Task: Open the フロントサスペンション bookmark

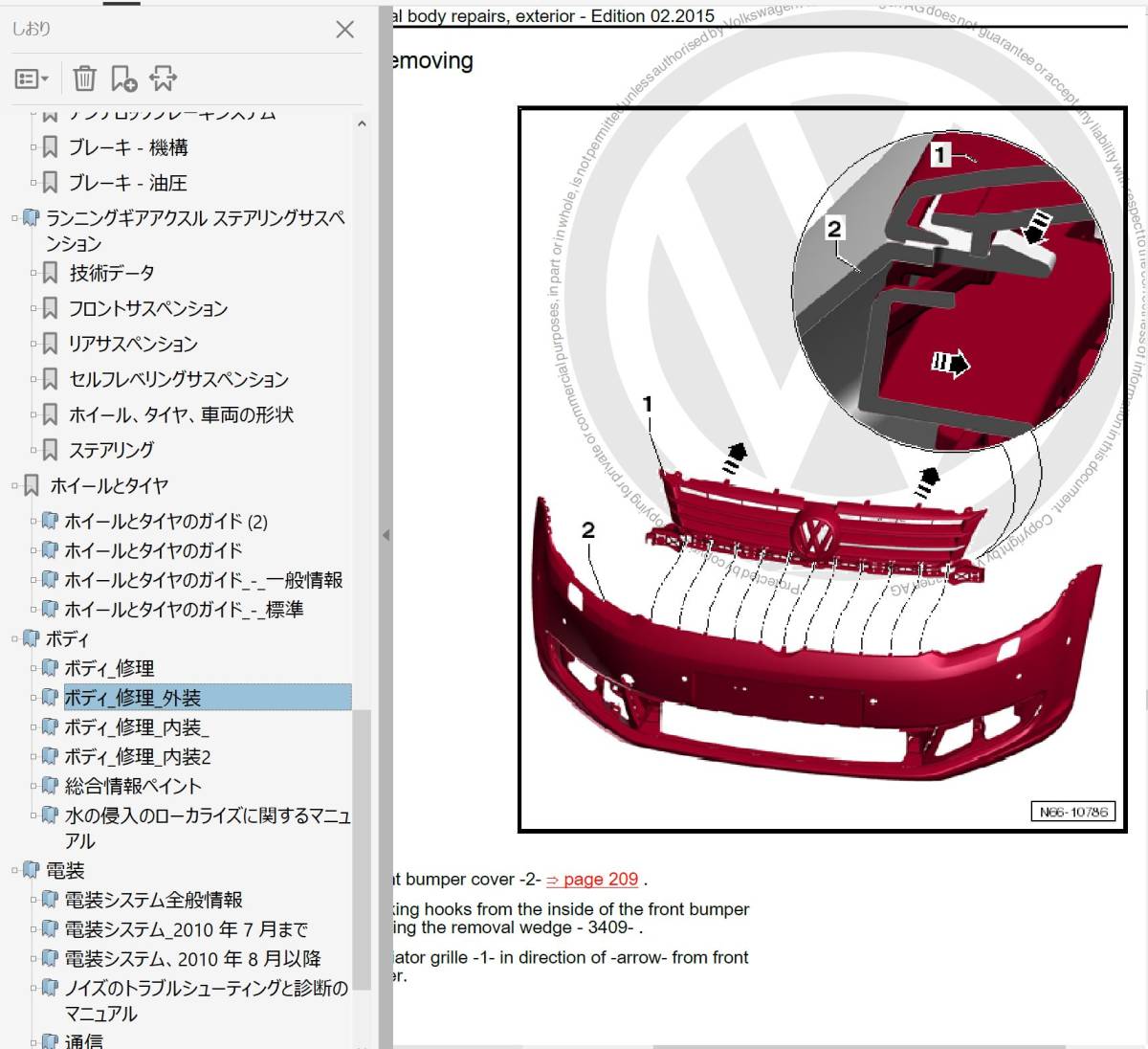Action: [148, 308]
